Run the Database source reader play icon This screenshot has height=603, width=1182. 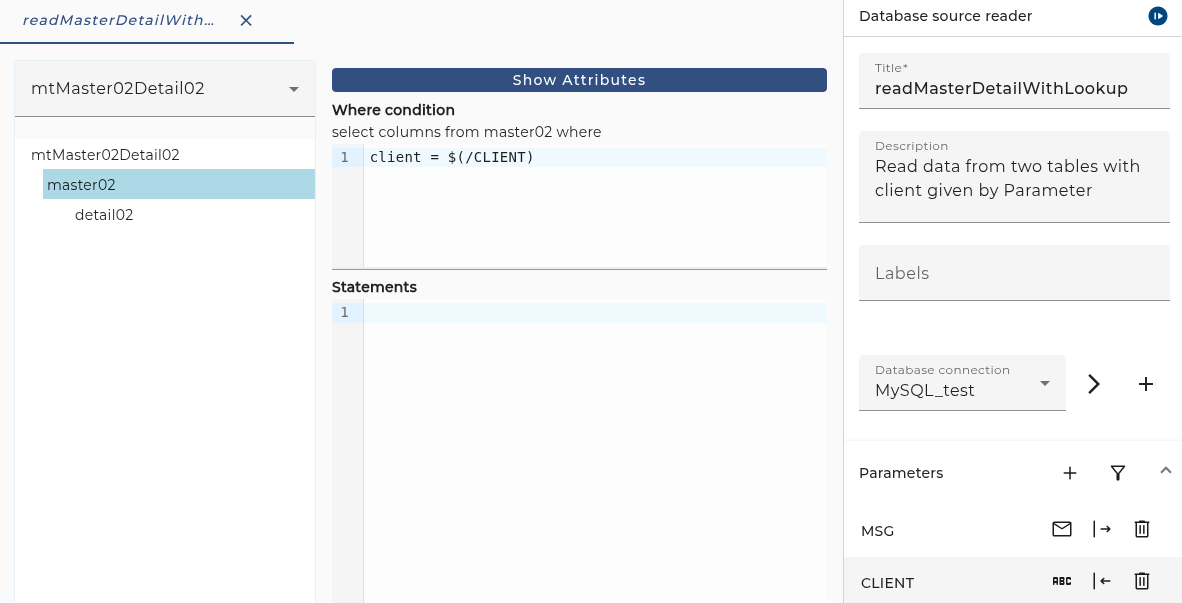pos(1157,16)
